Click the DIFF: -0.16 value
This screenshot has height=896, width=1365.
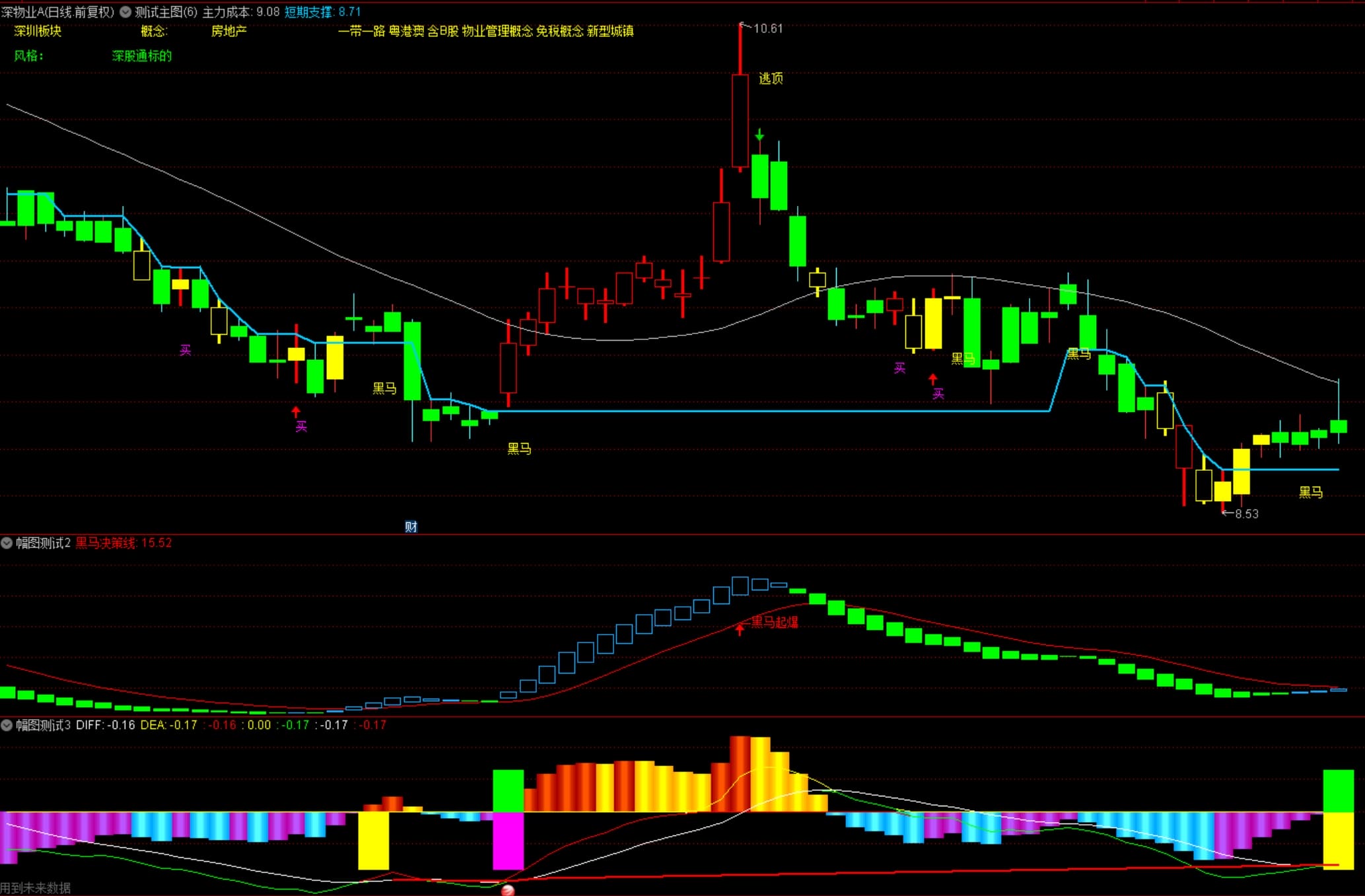(x=106, y=725)
